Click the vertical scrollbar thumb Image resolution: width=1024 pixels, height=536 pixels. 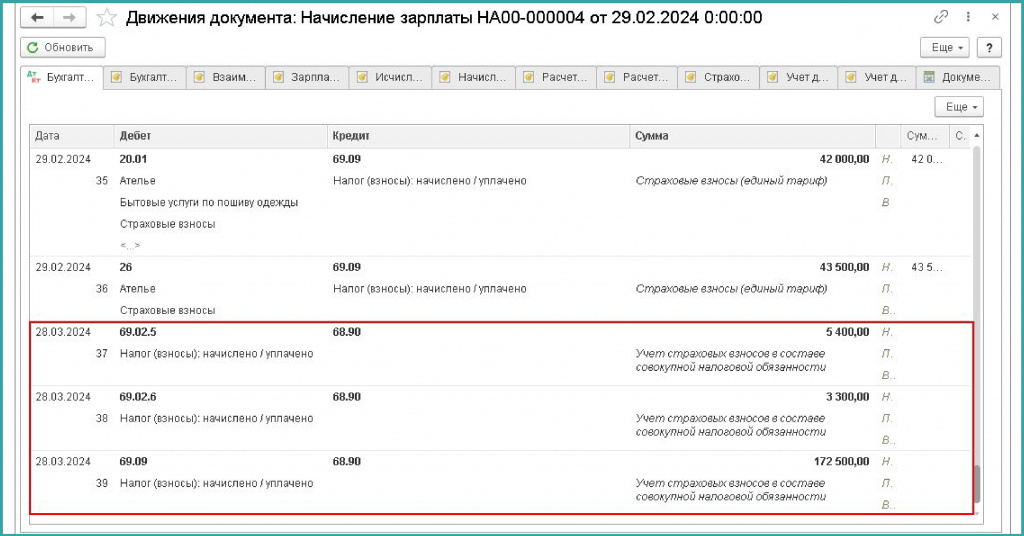977,484
